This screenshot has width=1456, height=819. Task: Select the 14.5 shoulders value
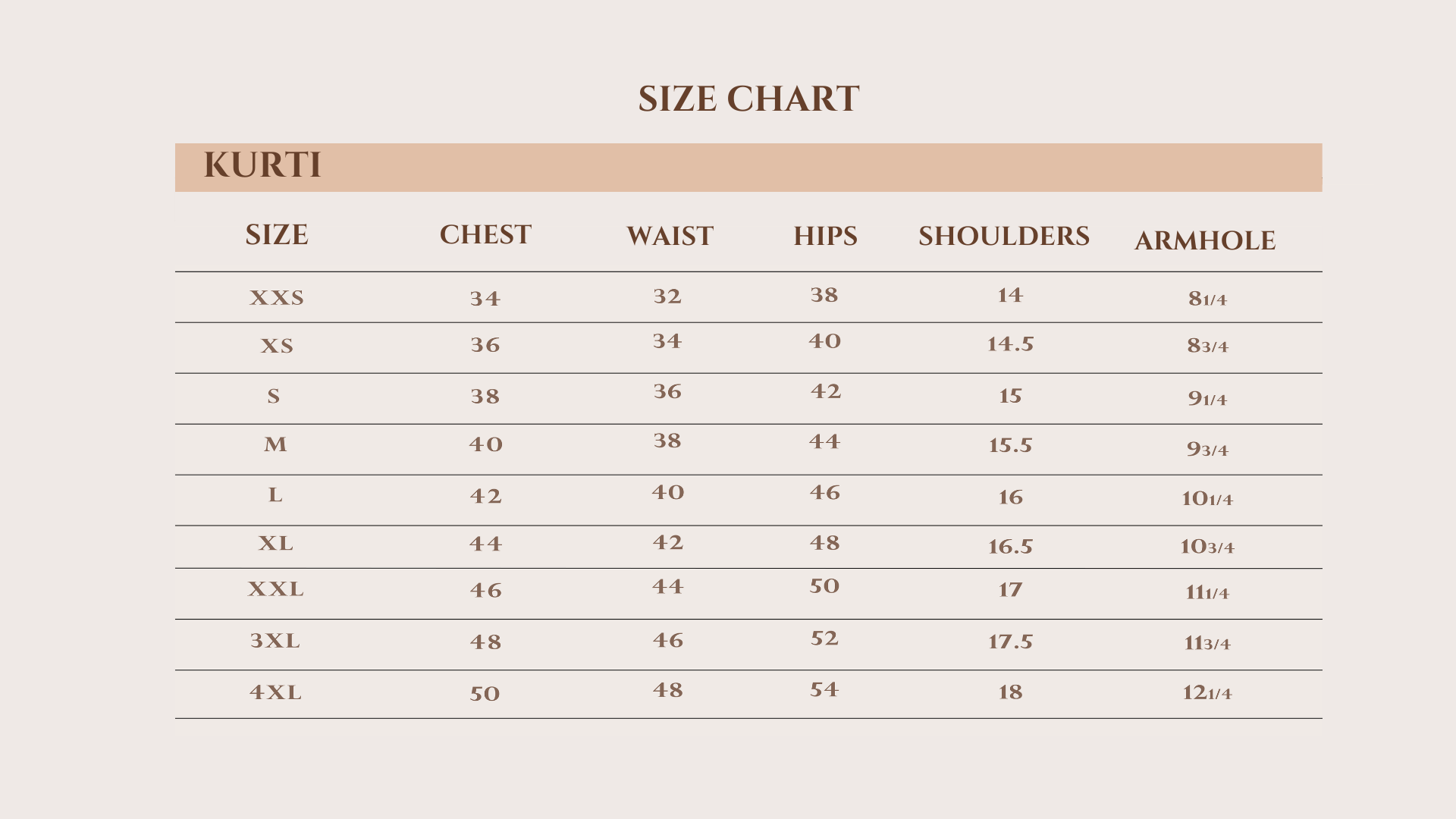pyautogui.click(x=1010, y=344)
